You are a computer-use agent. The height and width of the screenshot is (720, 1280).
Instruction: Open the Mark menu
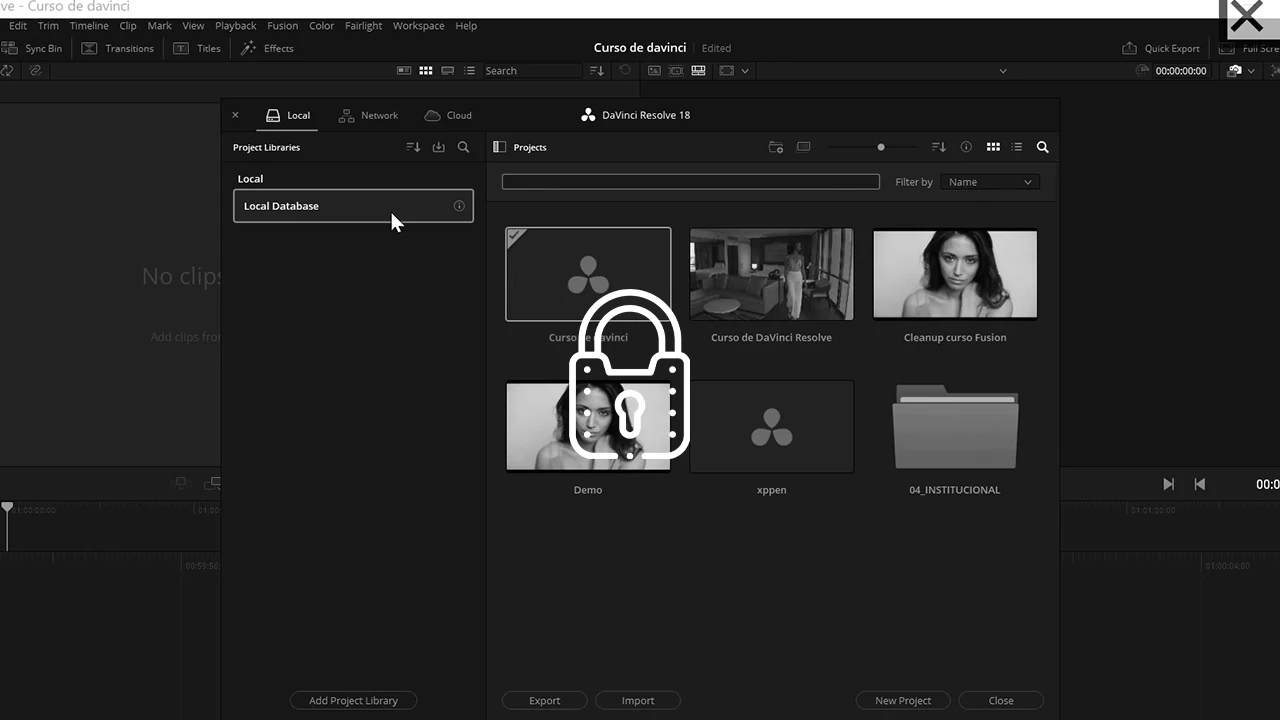tap(159, 26)
